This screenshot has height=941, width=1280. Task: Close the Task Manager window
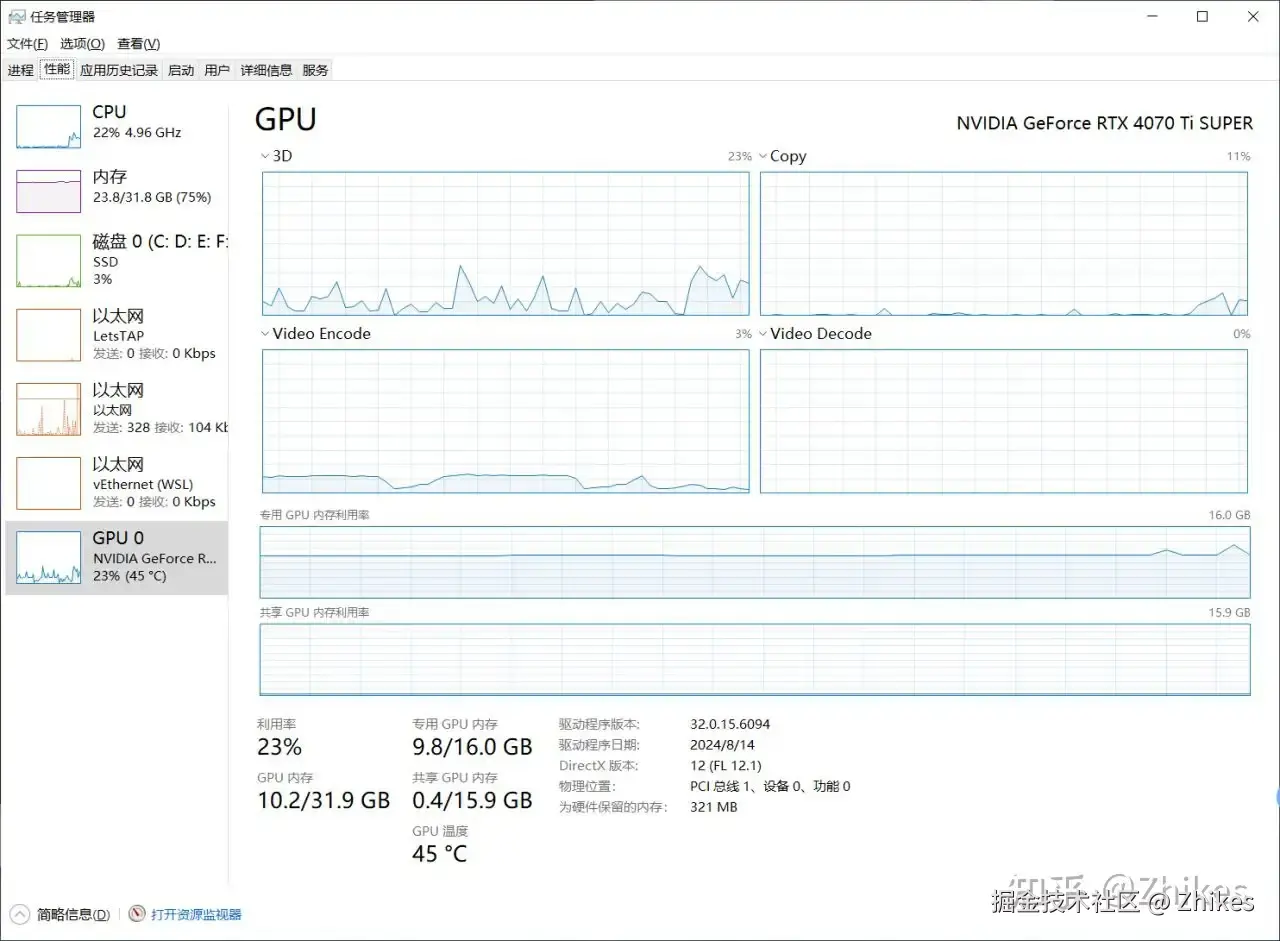1253,17
